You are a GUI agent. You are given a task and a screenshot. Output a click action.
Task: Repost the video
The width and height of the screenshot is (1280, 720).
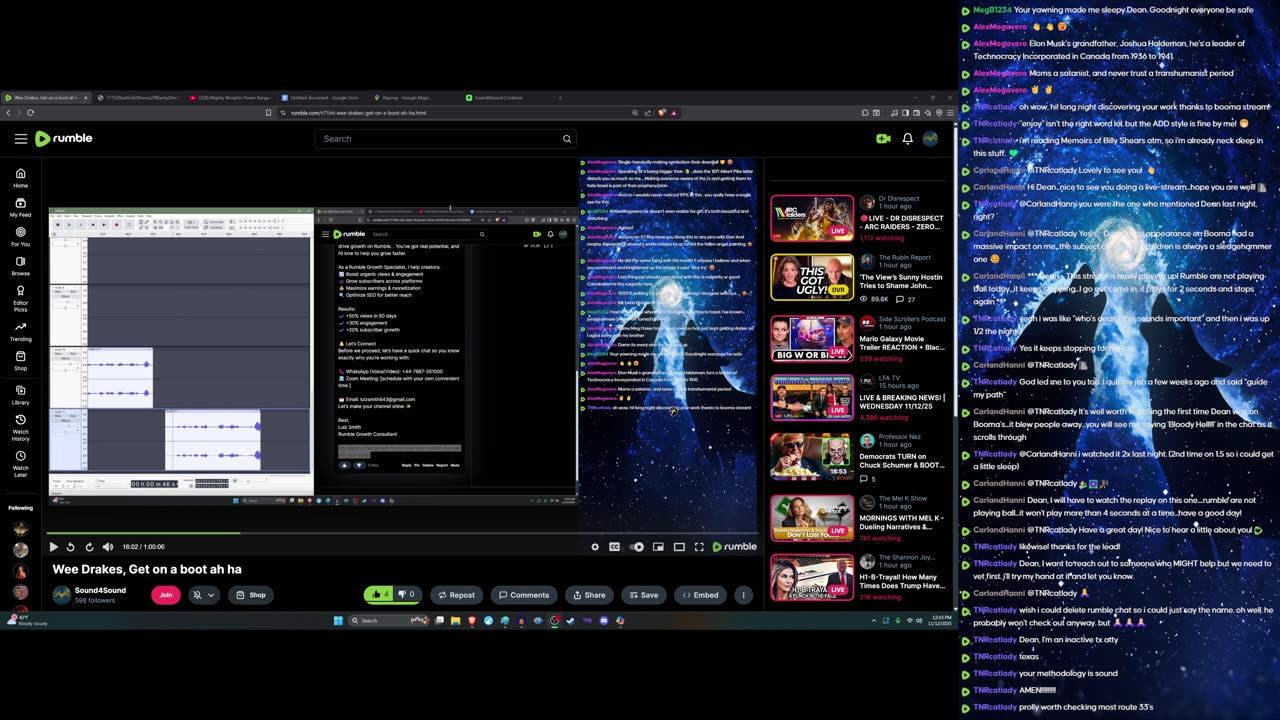[x=456, y=595]
